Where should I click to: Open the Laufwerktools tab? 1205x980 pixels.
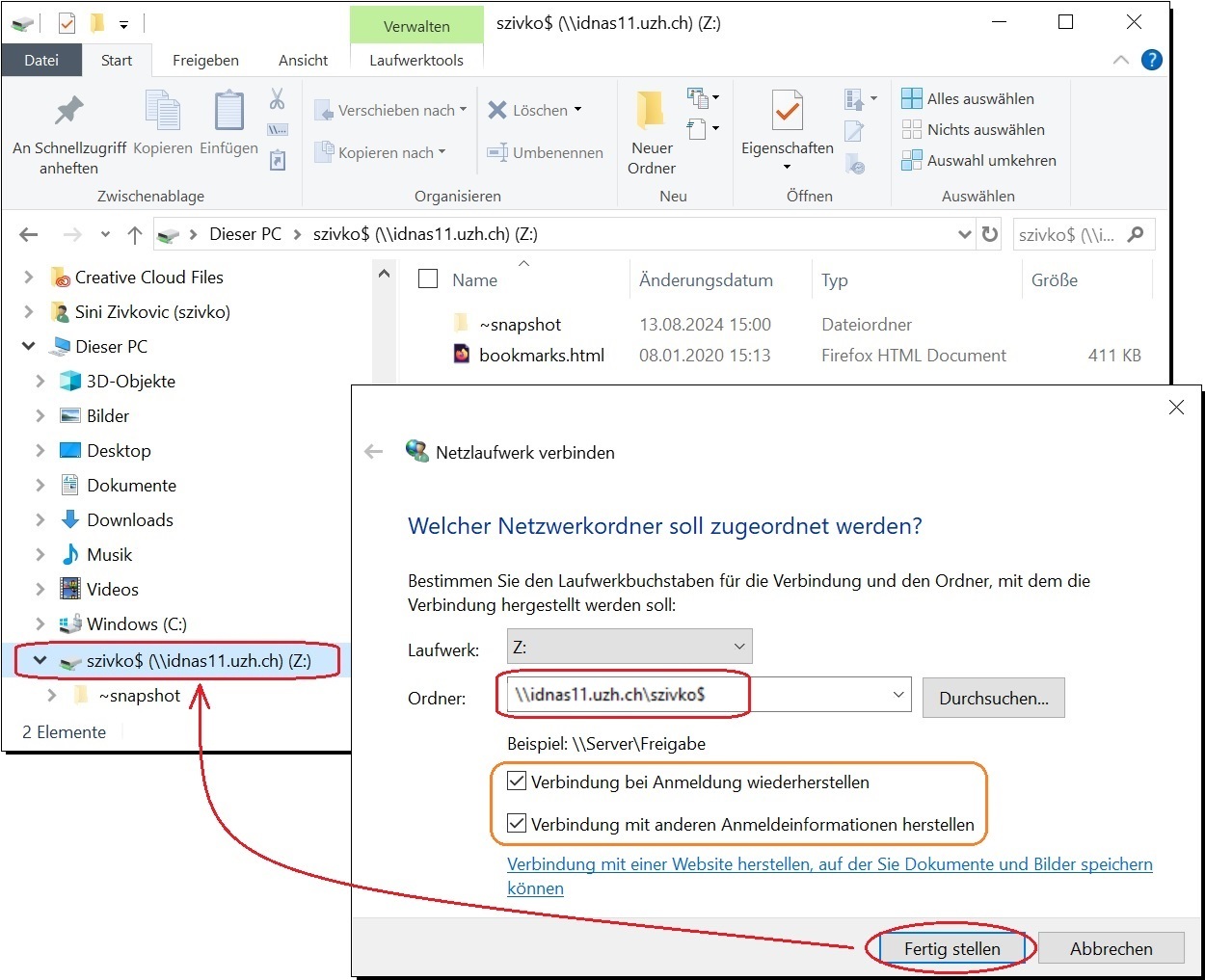[x=415, y=60]
